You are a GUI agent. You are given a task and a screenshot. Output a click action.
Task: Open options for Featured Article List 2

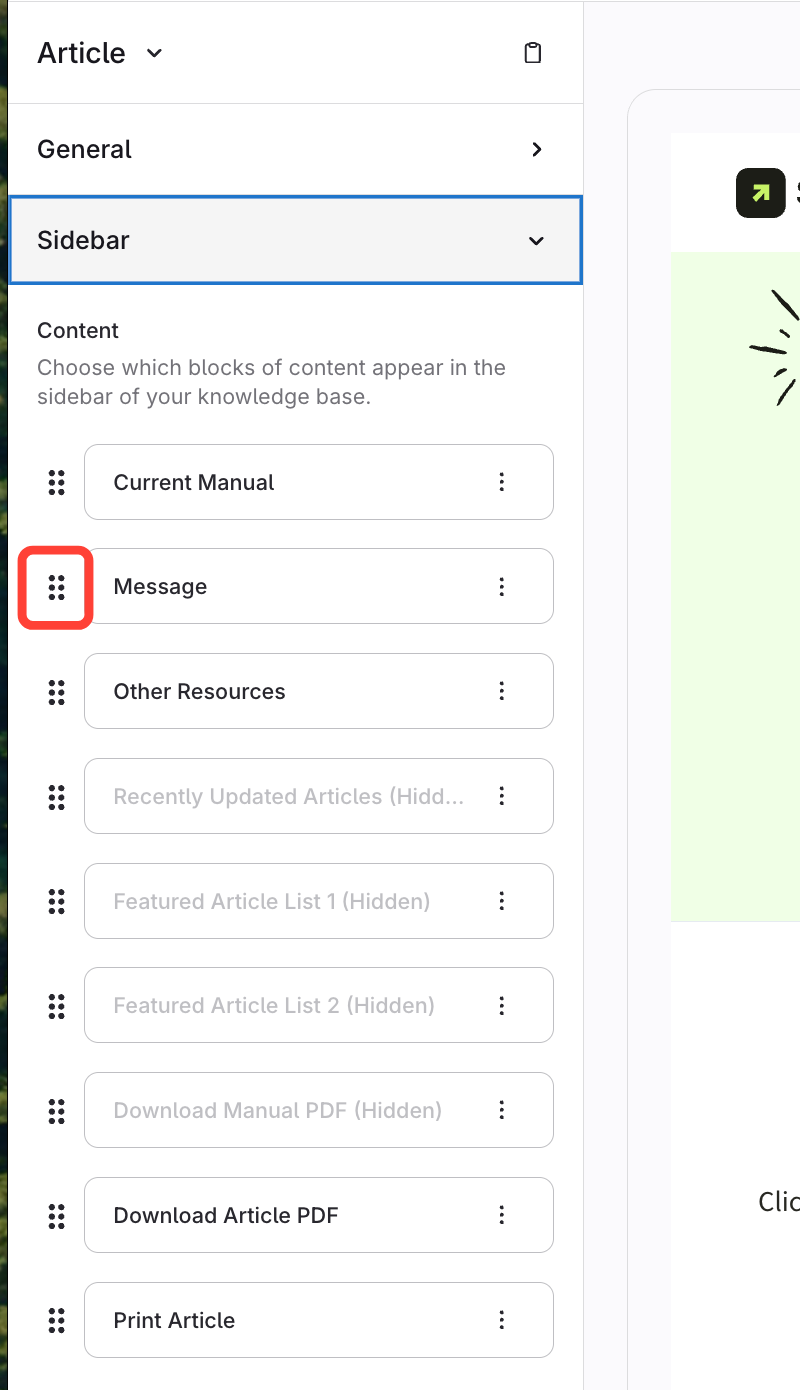(502, 1005)
